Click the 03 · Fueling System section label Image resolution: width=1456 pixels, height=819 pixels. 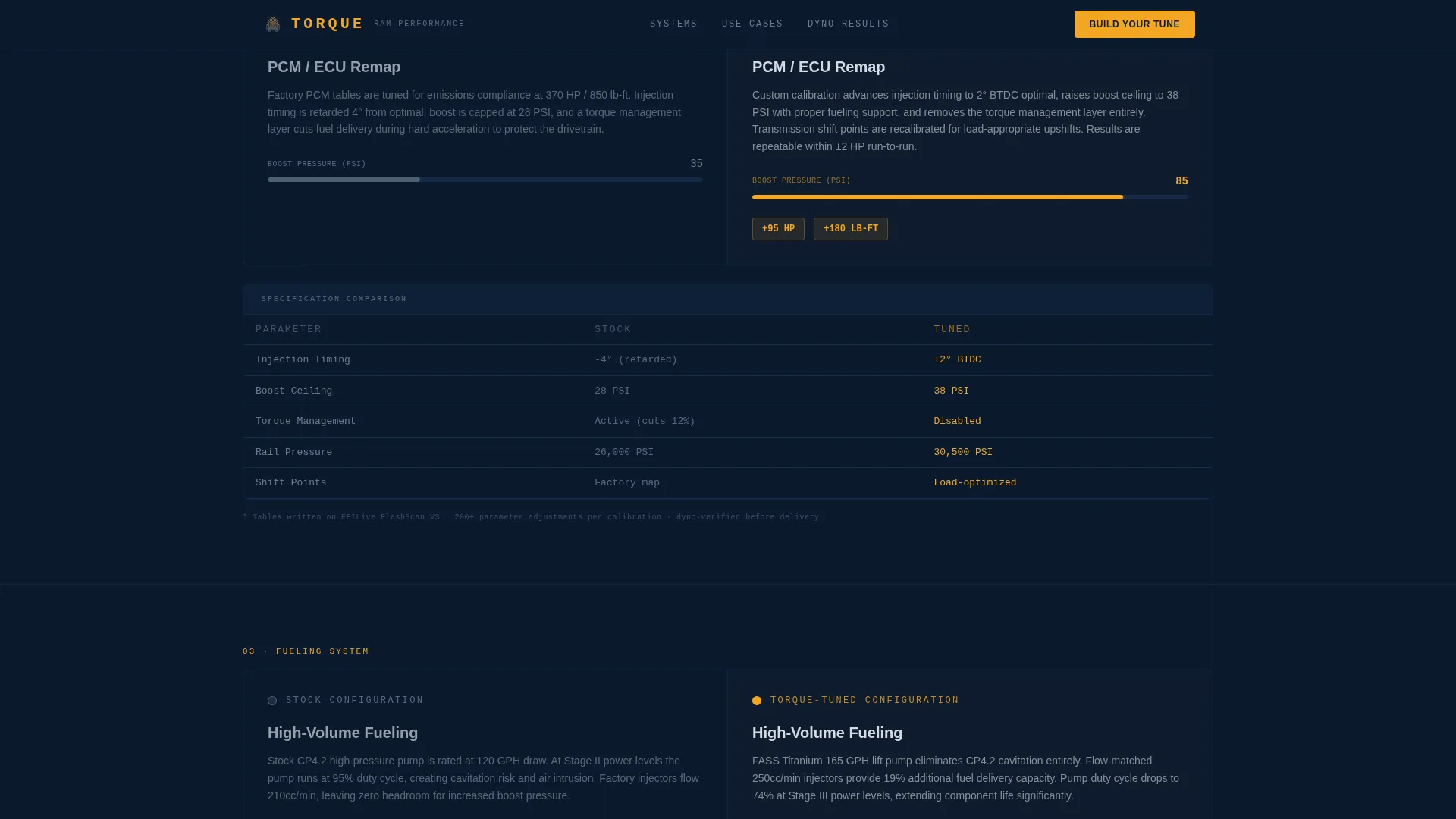[306, 651]
